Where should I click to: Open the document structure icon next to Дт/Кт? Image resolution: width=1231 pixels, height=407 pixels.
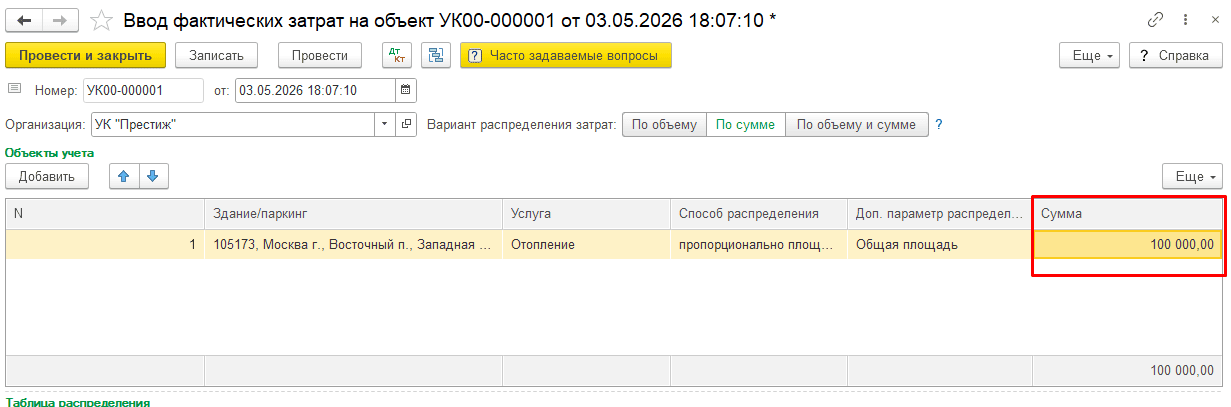tap(436, 56)
